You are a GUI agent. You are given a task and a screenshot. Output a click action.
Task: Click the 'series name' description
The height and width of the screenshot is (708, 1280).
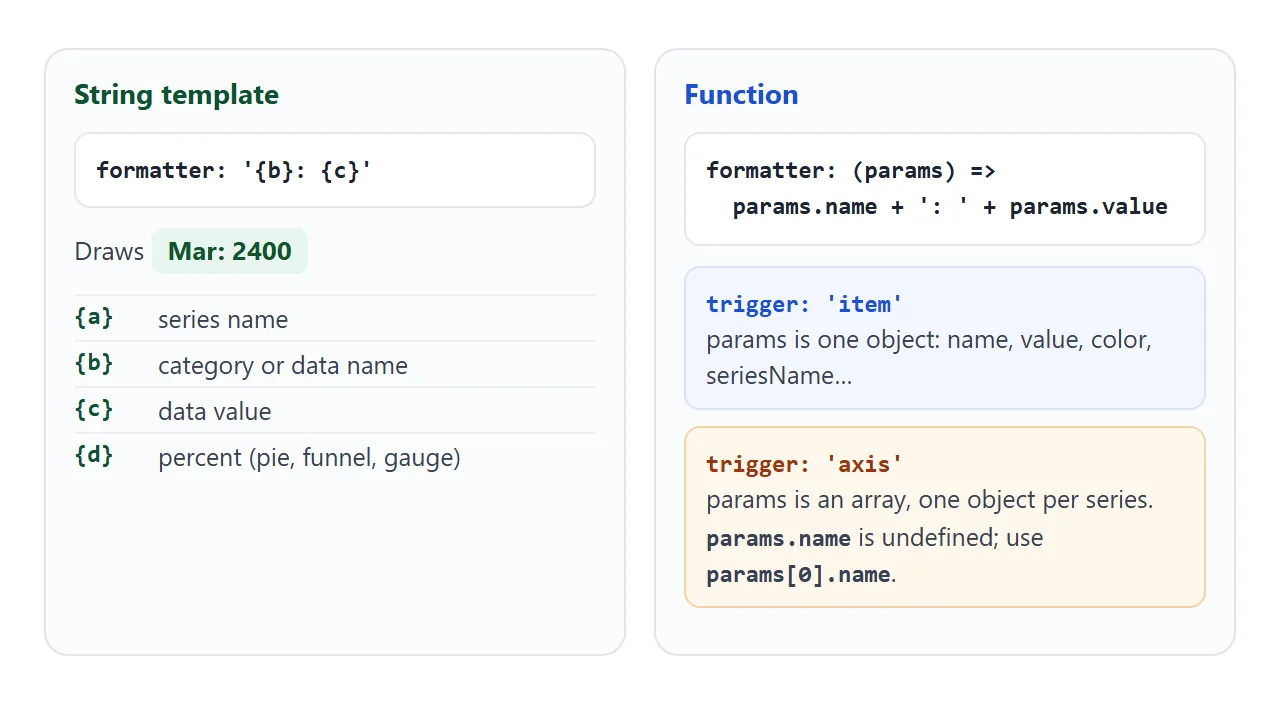point(223,320)
